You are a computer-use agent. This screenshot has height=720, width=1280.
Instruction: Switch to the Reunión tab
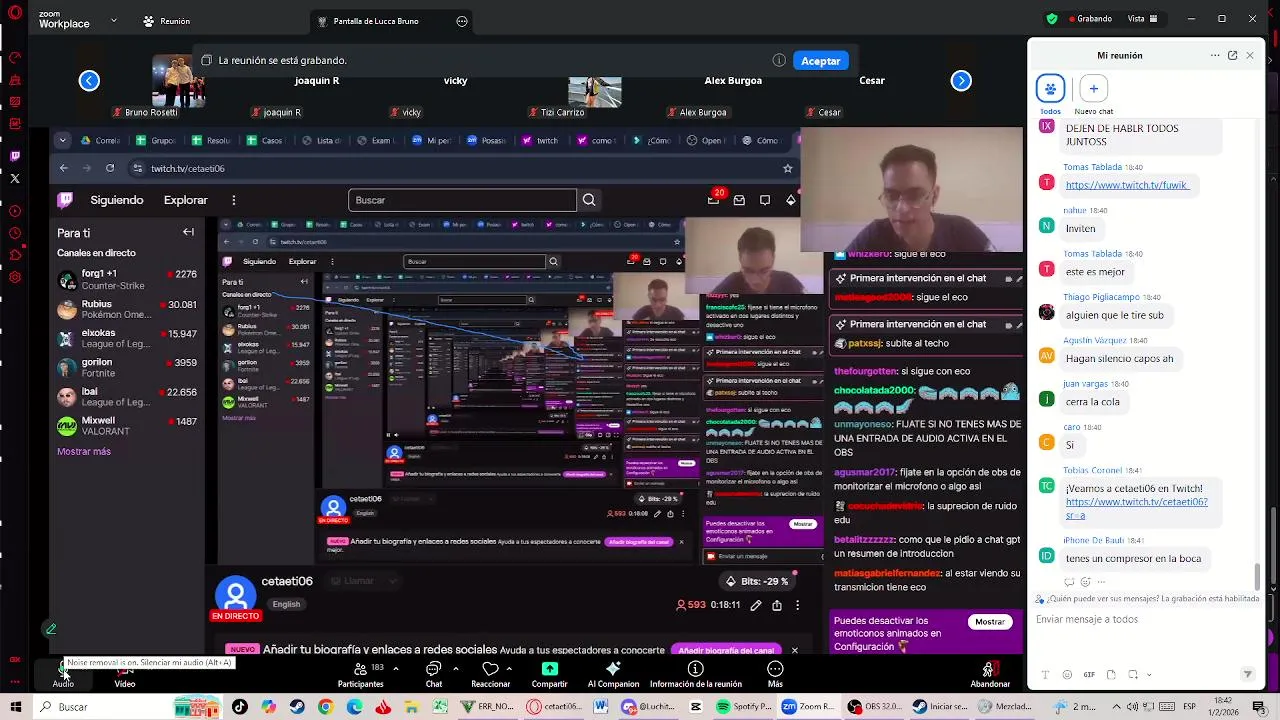pyautogui.click(x=166, y=21)
